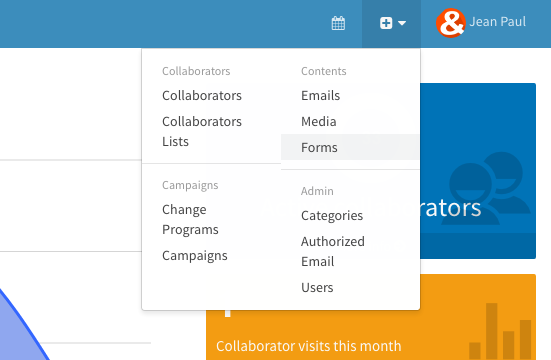551x360 pixels.
Task: Choose Emails under Contents
Action: [320, 96]
